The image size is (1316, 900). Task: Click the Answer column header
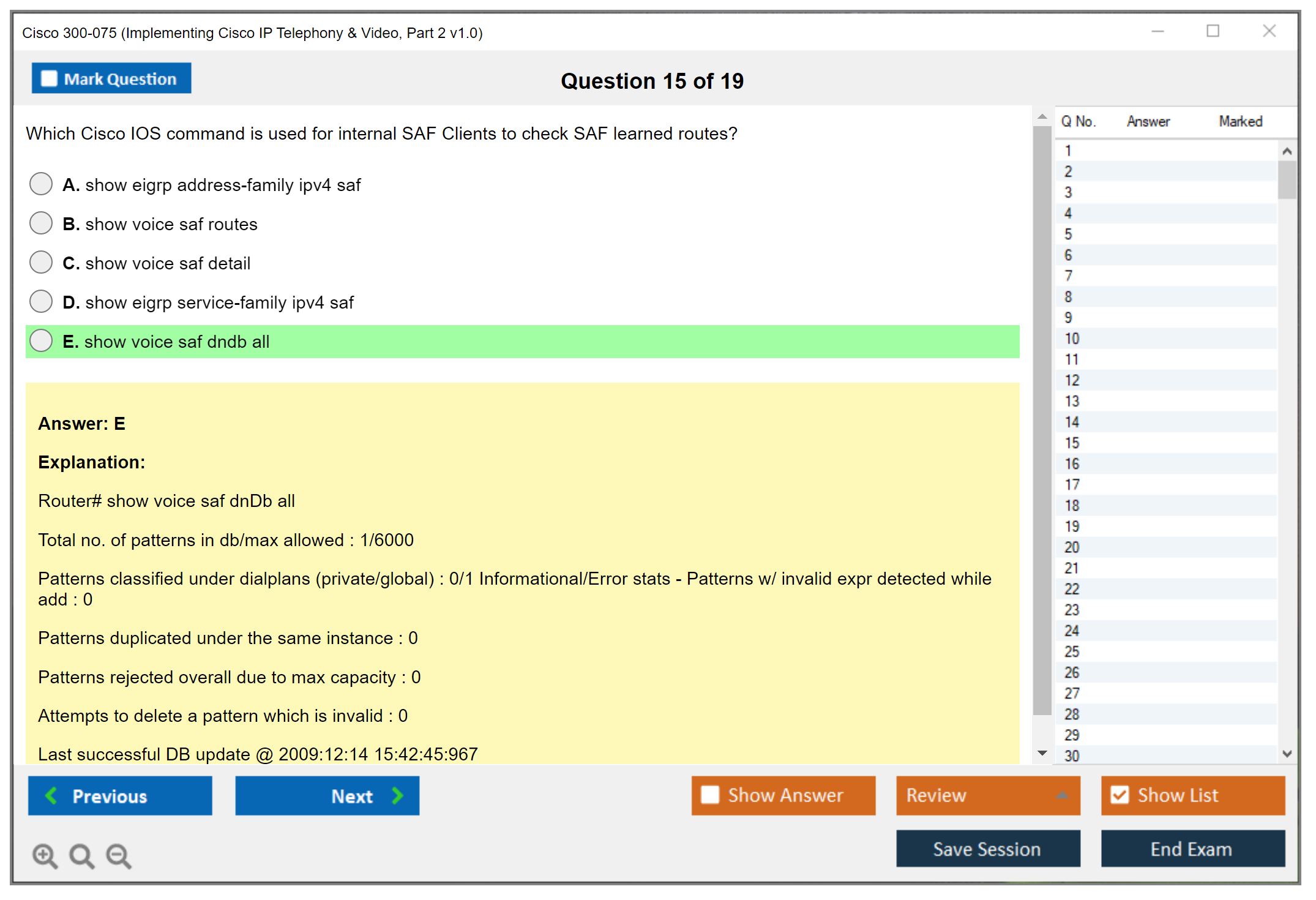tap(1148, 121)
